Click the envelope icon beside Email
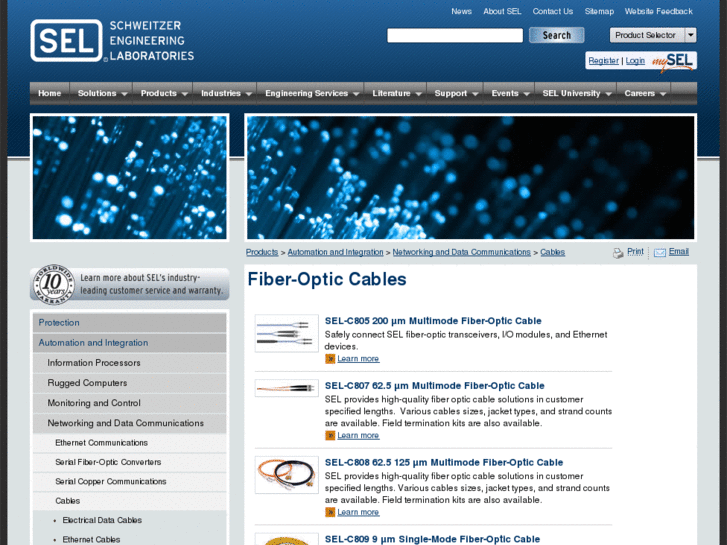Viewport: 727px width, 545px height. coord(660,252)
